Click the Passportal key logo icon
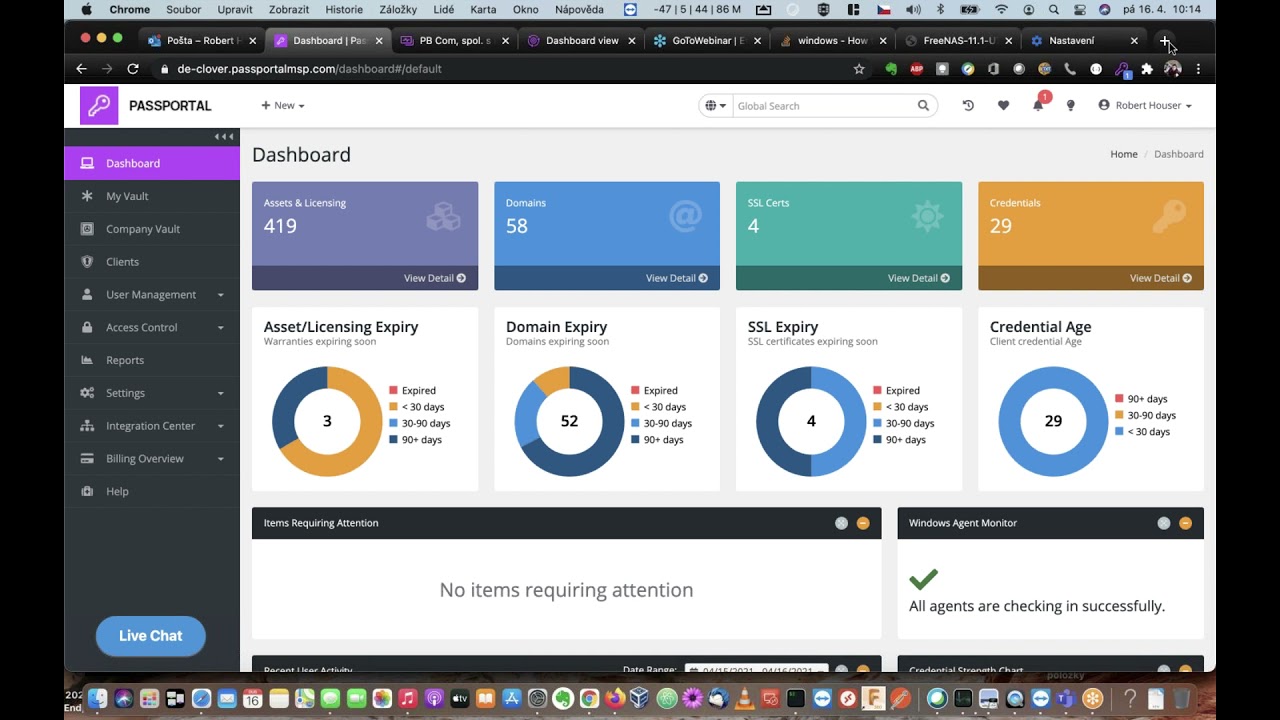This screenshot has height=720, width=1280. point(99,106)
